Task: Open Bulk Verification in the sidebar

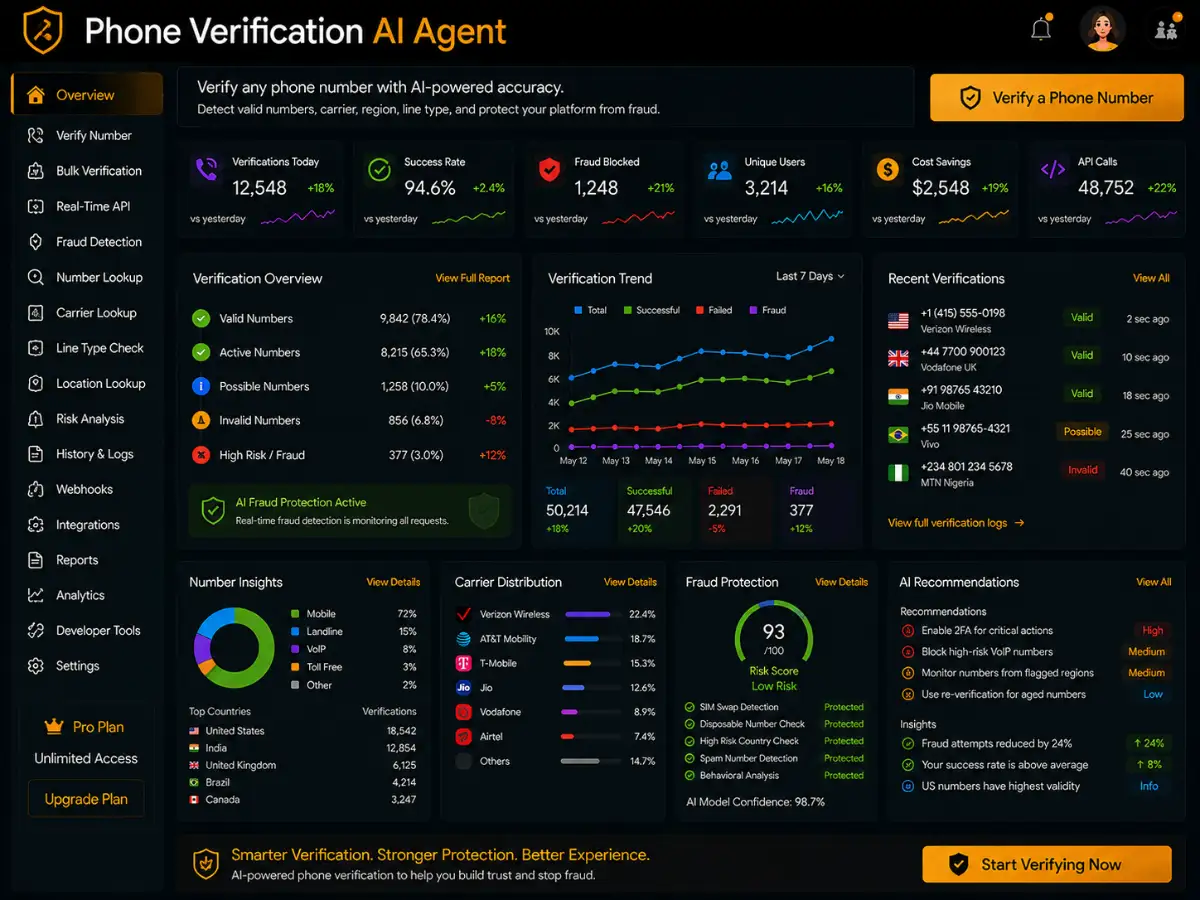Action: [86, 171]
